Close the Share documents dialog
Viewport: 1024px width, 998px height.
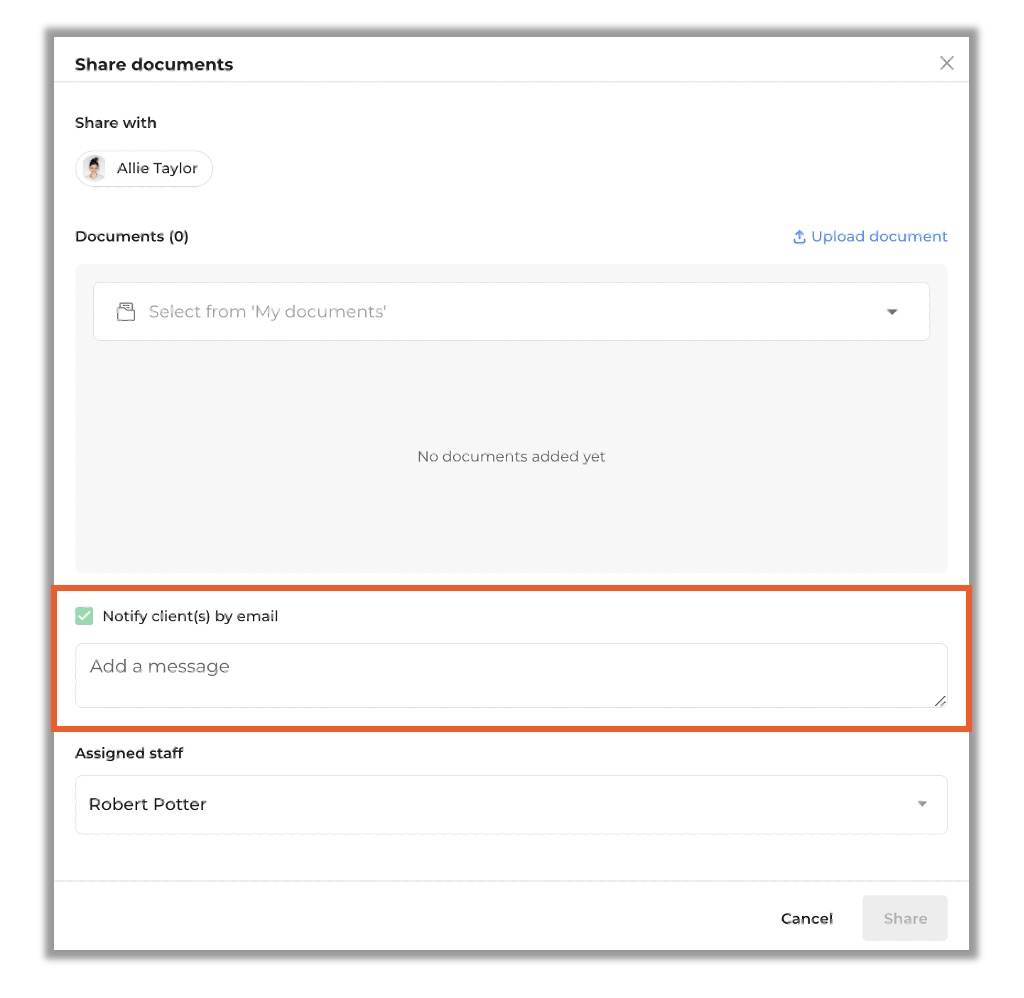click(x=946, y=63)
